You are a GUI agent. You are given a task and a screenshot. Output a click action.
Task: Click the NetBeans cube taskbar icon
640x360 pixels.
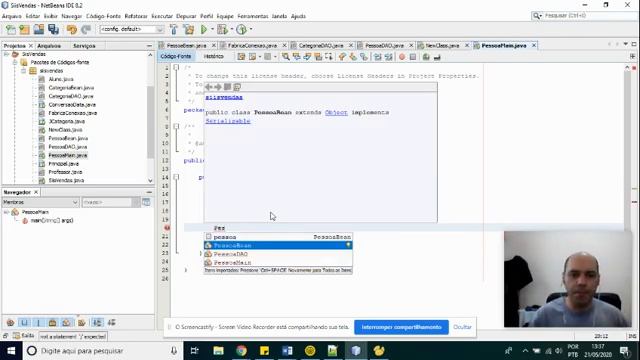[356, 351]
